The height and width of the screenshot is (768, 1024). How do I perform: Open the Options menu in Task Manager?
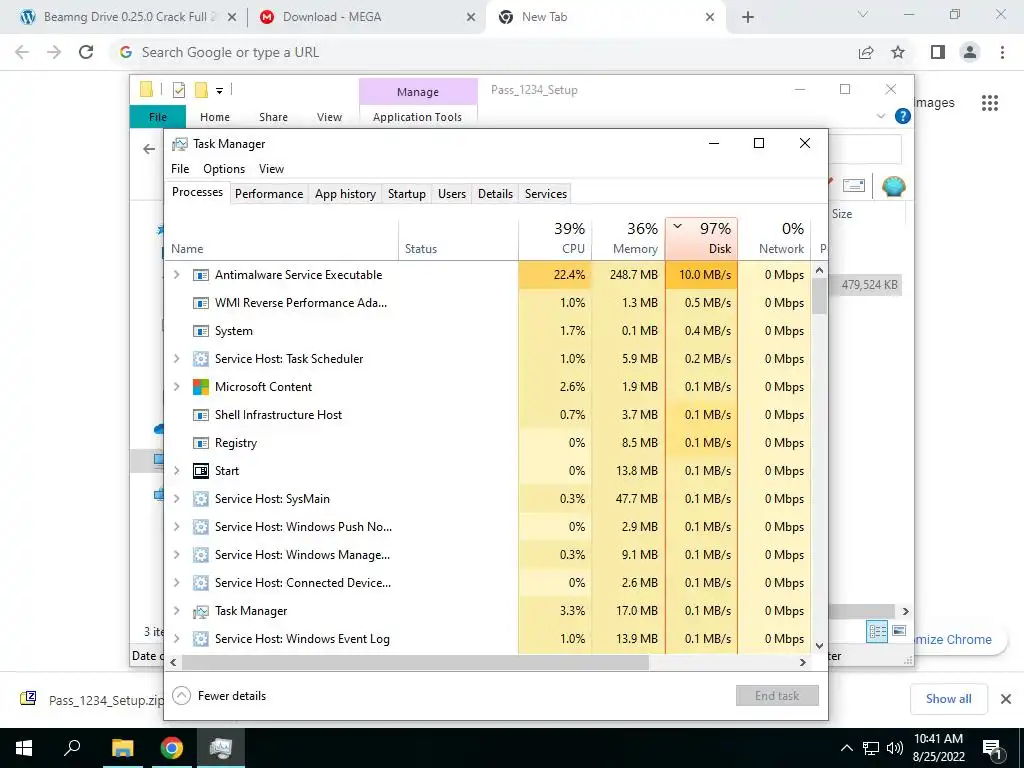(x=224, y=168)
